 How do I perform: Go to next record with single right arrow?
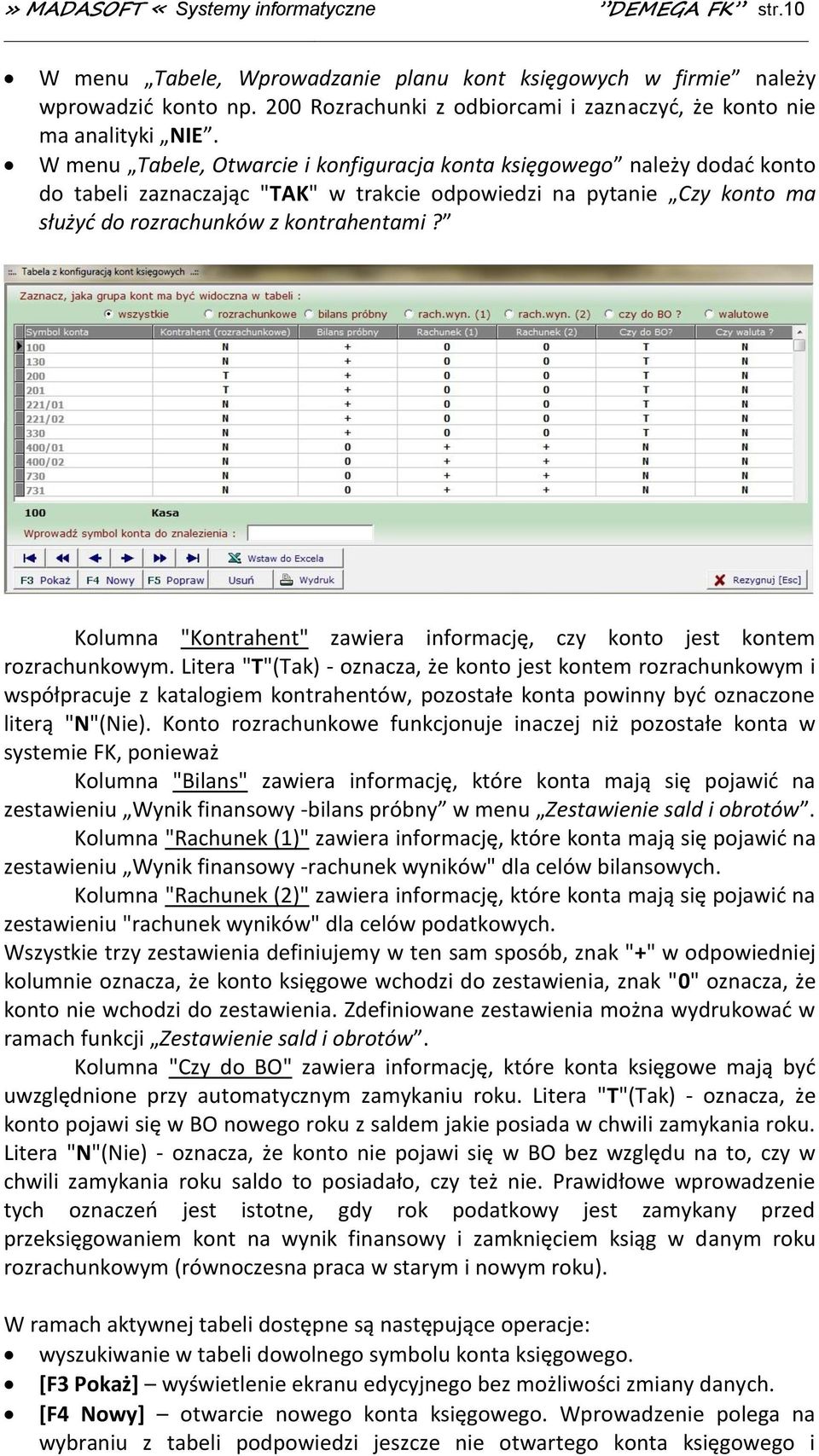pos(127,559)
